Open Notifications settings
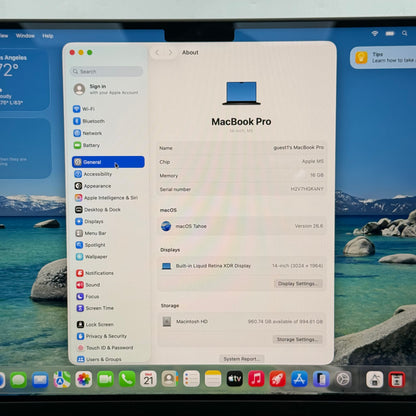The height and width of the screenshot is (416, 416). [x=95, y=273]
